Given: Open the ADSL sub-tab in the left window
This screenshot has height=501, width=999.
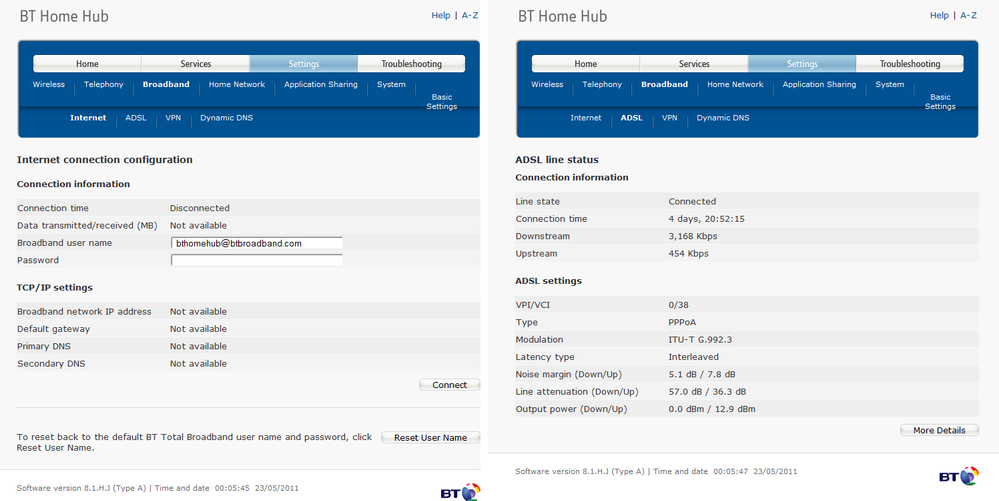Looking at the screenshot, I should point(136,118).
